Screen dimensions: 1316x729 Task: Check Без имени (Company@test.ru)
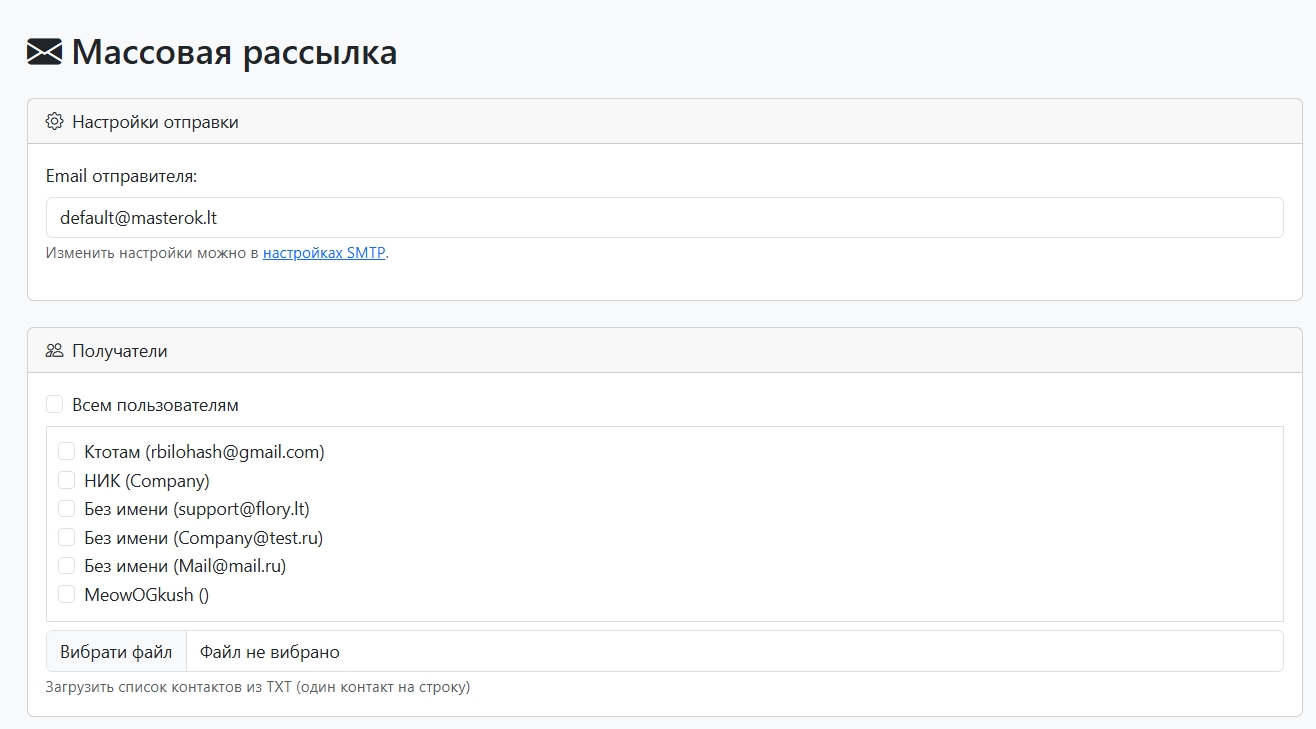[x=67, y=537]
